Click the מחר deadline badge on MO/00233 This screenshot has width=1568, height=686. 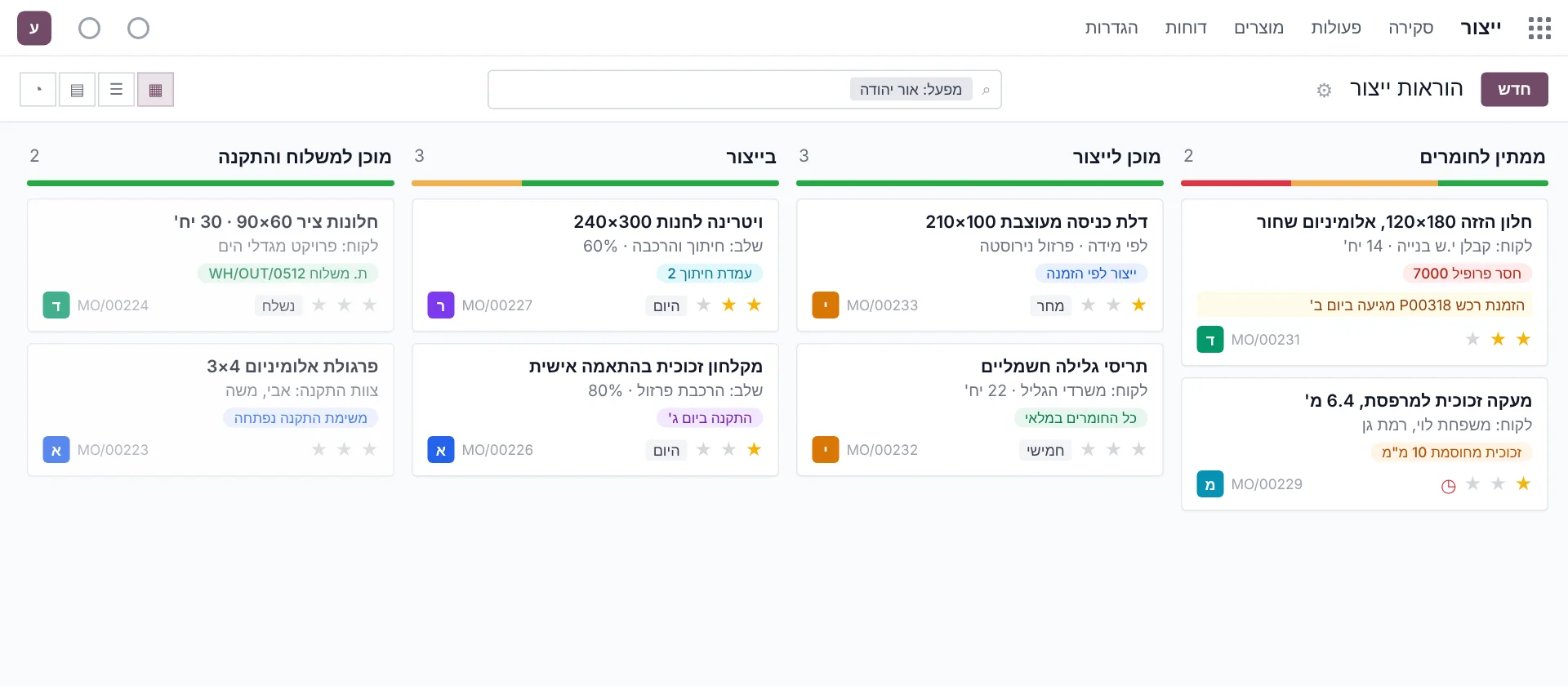click(1049, 306)
